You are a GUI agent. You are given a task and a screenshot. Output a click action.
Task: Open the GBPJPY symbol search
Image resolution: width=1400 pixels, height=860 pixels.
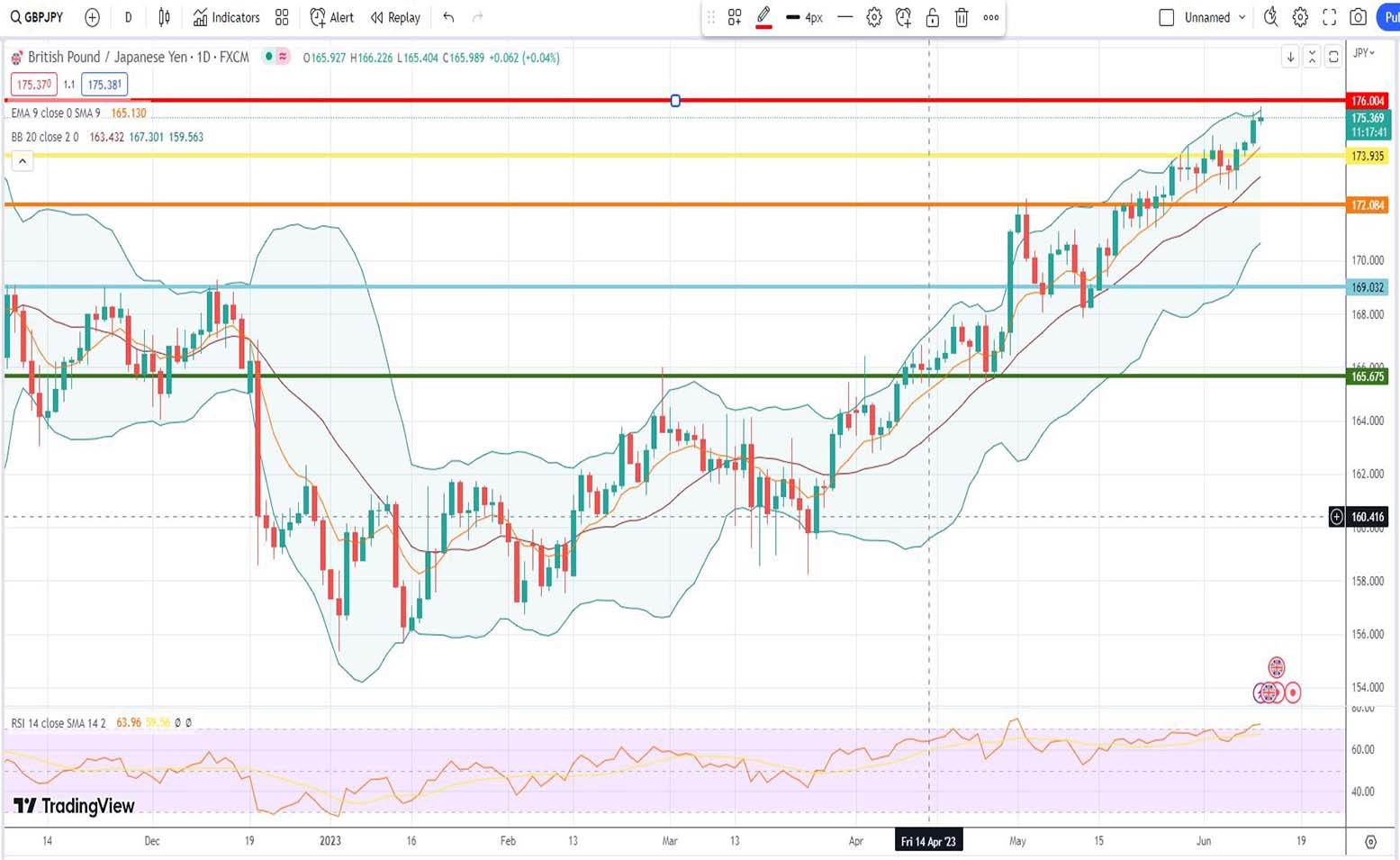(37, 17)
